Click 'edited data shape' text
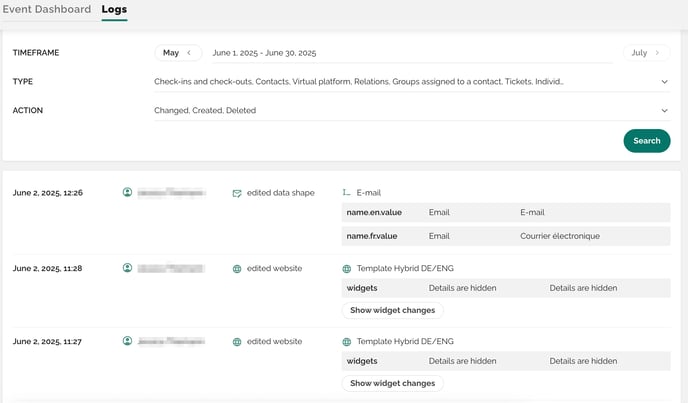 [x=281, y=193]
